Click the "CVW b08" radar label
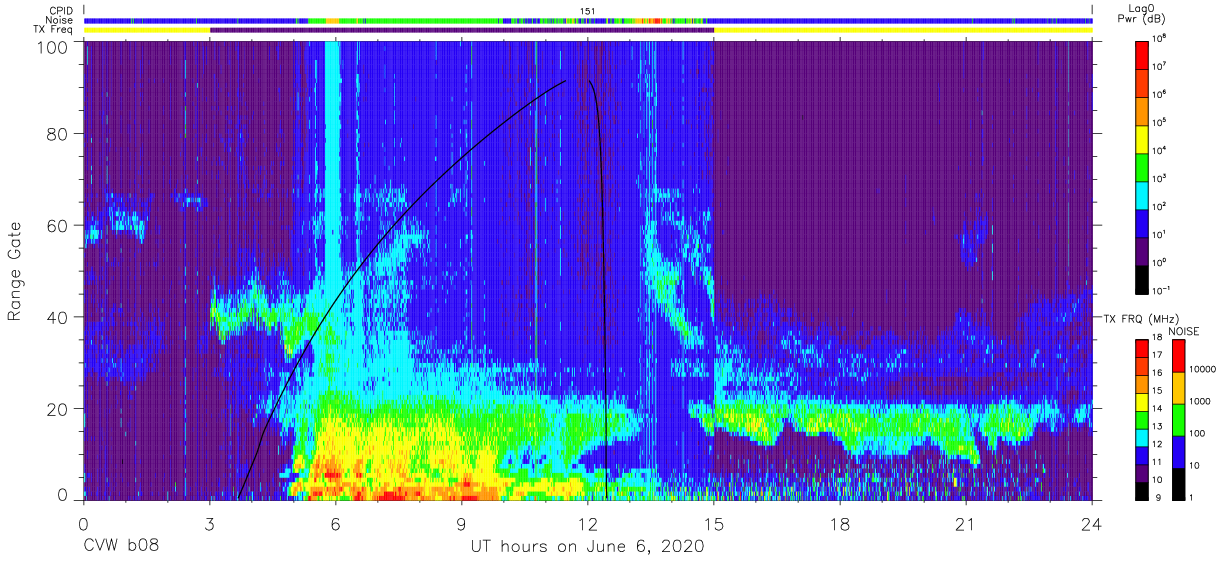Viewport: 1228px width, 567px height. click(120, 547)
